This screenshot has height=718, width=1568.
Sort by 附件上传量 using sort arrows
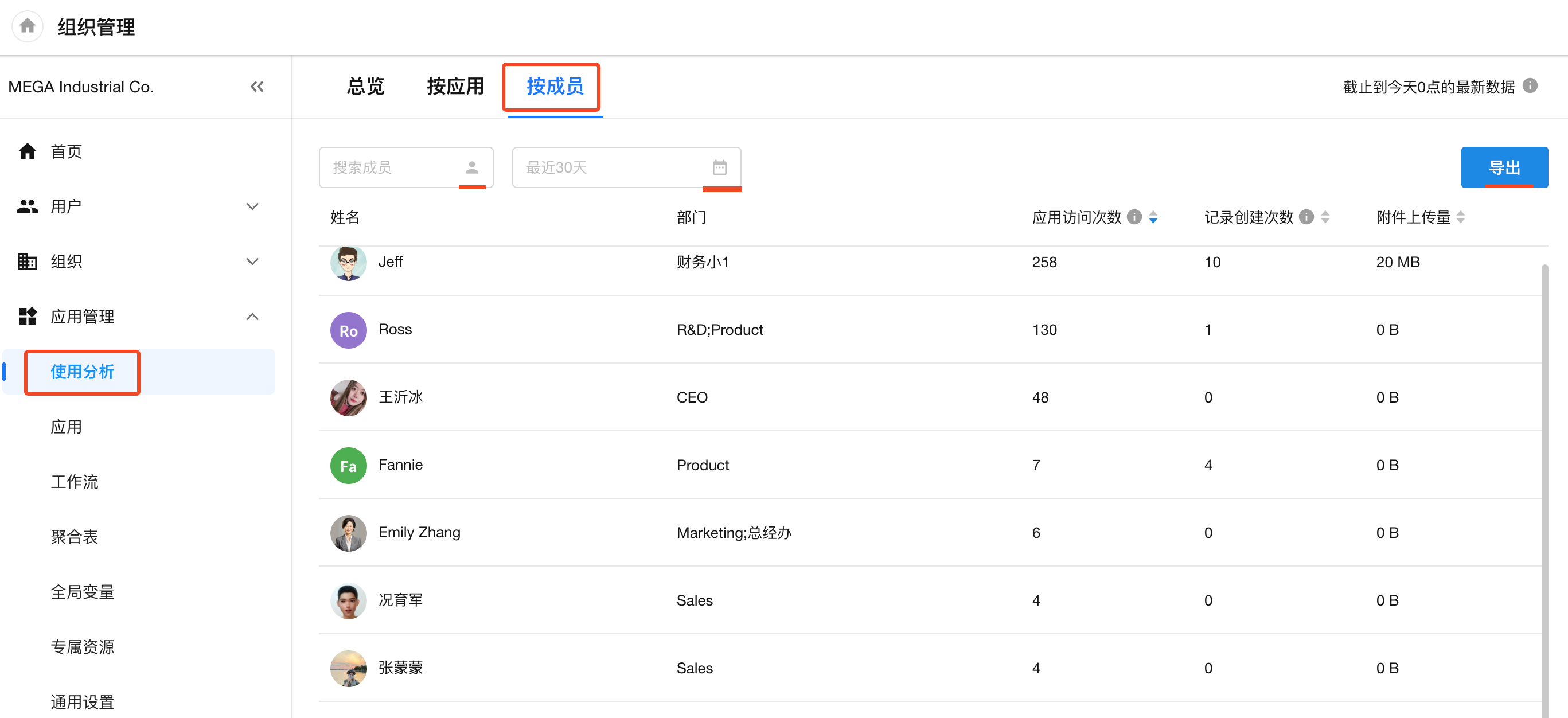1460,217
